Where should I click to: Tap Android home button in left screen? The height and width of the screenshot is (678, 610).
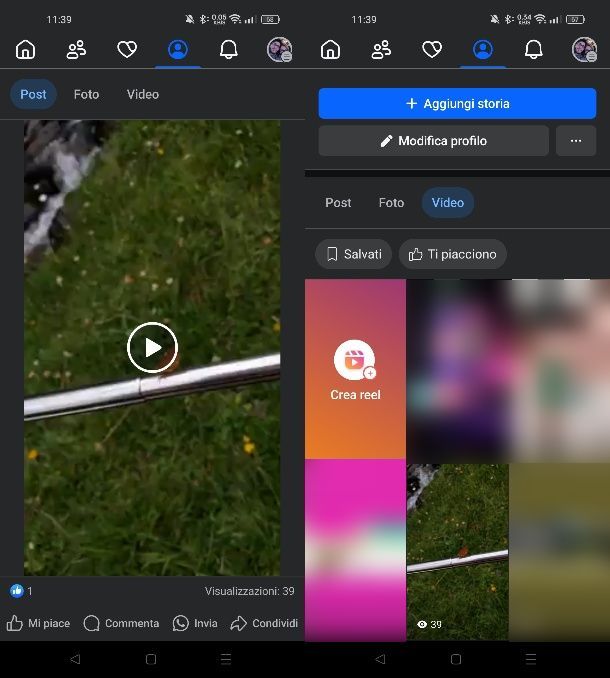pos(151,659)
